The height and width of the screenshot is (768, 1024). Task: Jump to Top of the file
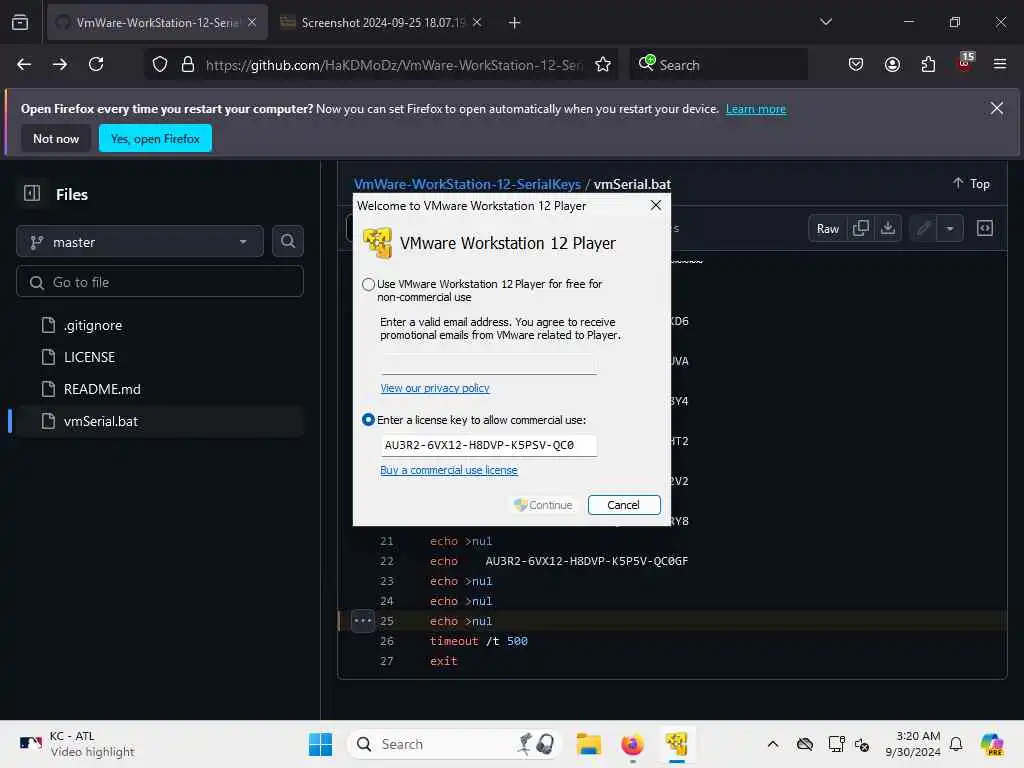pos(971,184)
